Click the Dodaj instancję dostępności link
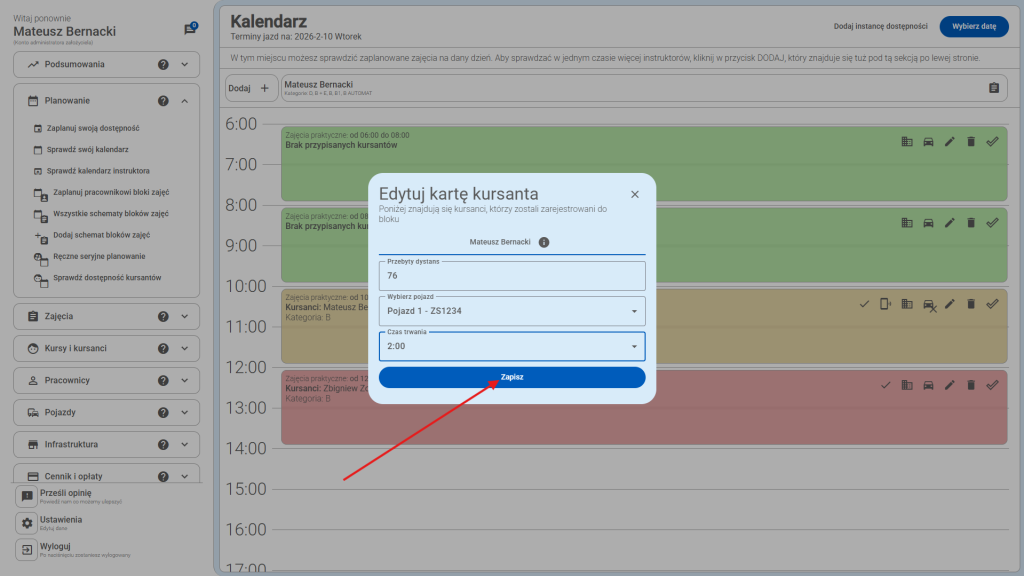1024x576 pixels. (880, 27)
